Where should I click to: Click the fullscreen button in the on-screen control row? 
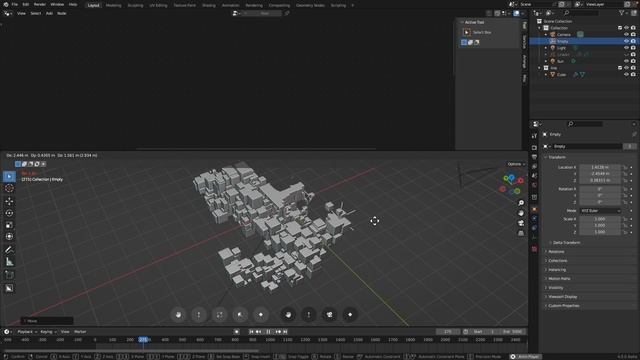coord(220,315)
